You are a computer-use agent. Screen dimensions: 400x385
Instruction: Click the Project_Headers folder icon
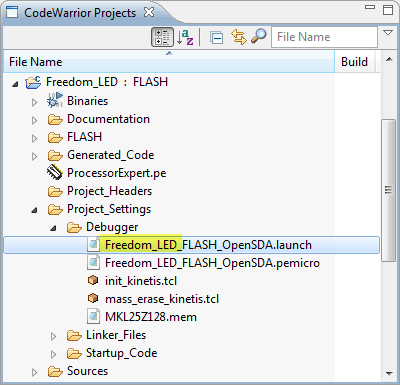(x=55, y=191)
